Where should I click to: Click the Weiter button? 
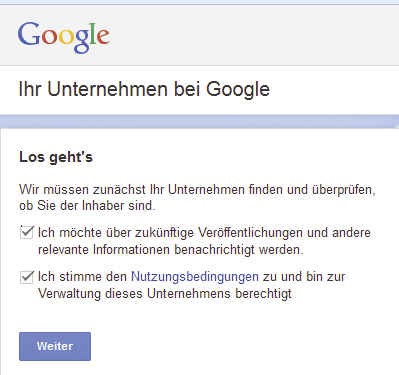[55, 346]
